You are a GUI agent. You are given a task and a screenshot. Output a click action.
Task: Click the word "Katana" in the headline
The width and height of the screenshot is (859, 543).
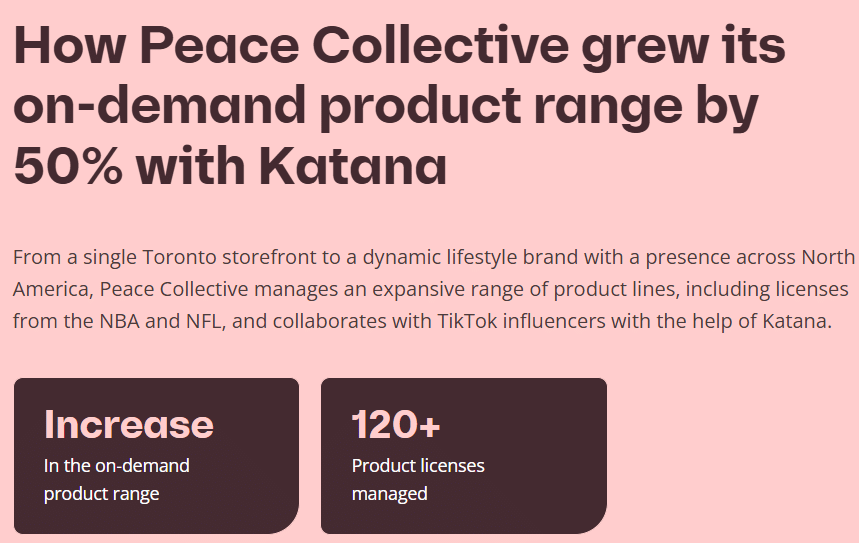(353, 167)
